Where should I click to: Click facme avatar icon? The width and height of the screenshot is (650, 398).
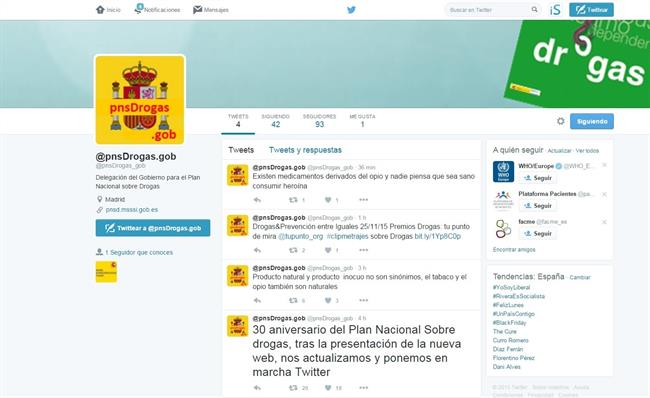(503, 228)
